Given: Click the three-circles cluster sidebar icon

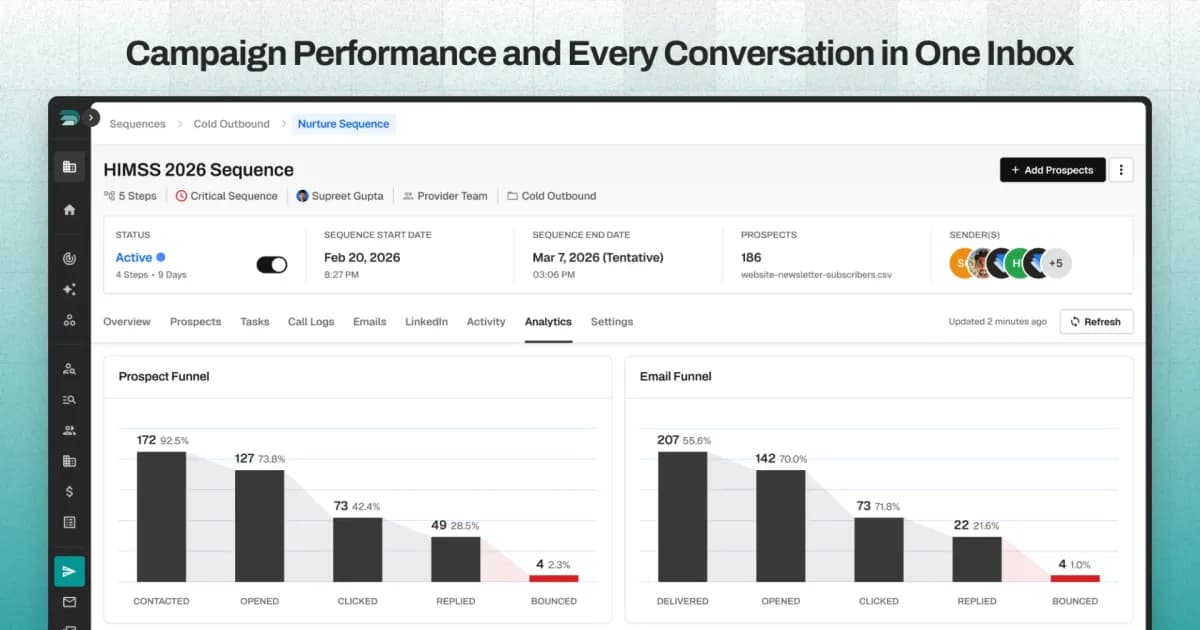Looking at the screenshot, I should point(69,320).
